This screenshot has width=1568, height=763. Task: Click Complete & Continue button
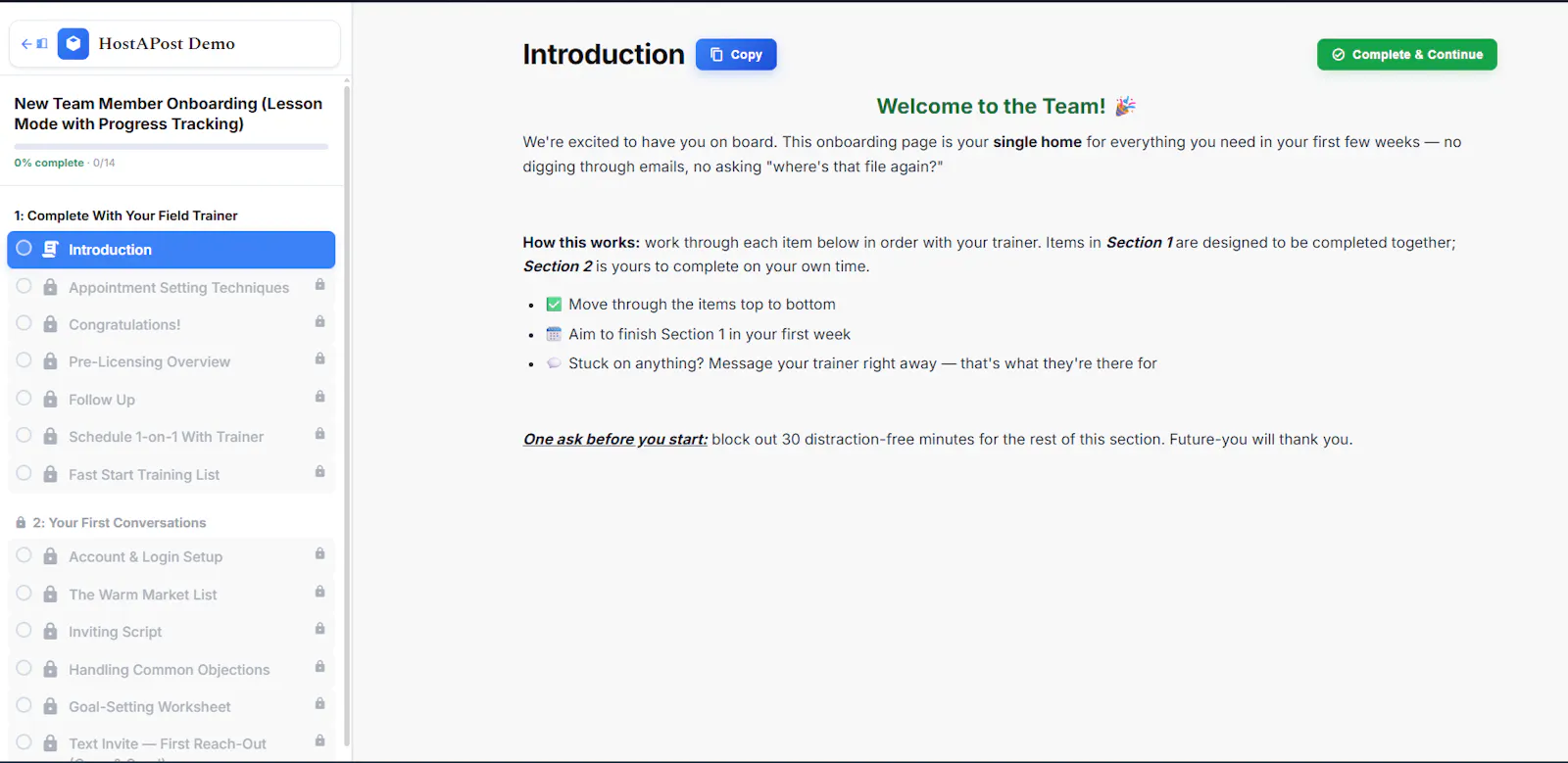(x=1407, y=55)
